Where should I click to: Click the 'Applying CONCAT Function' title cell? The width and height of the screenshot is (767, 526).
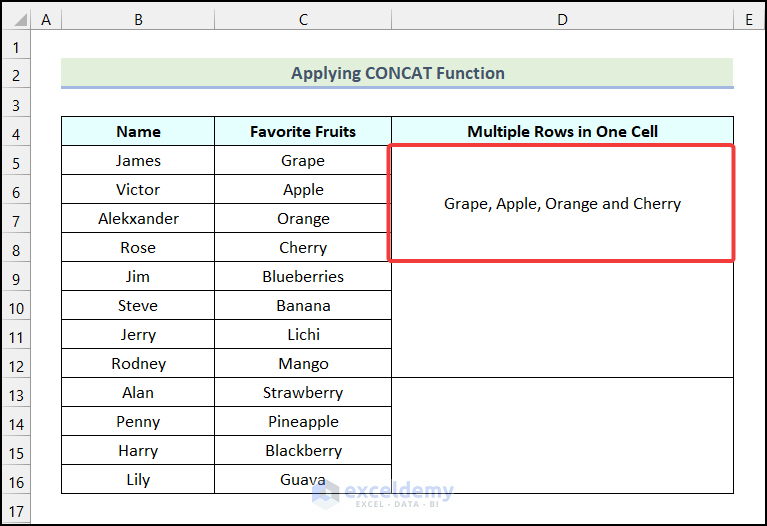pos(397,73)
